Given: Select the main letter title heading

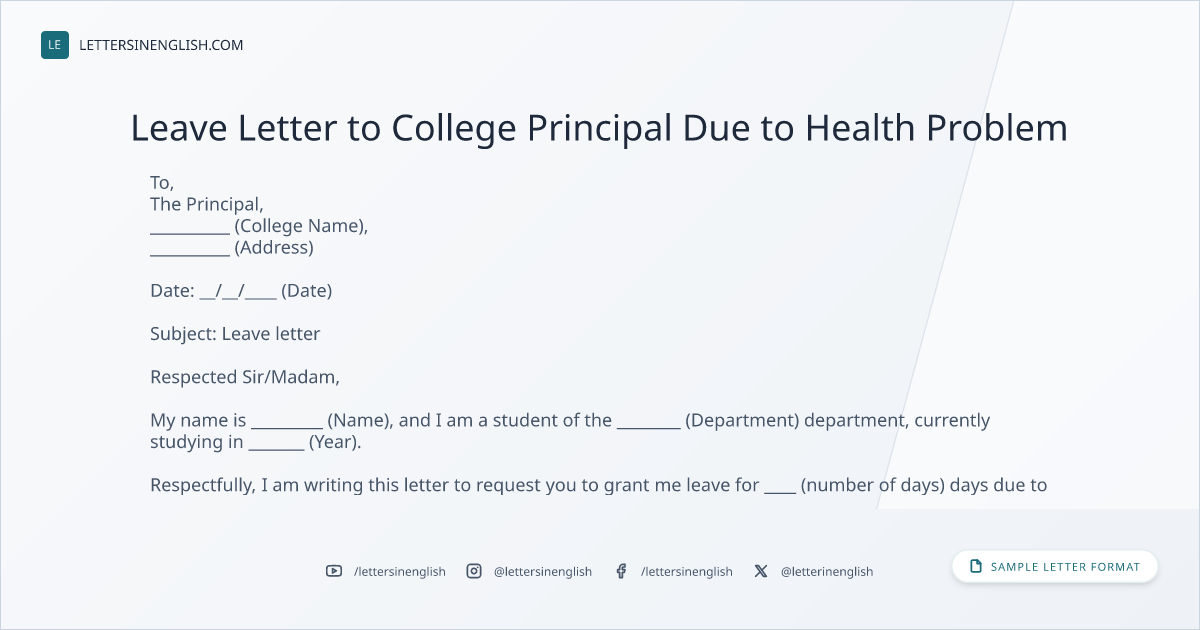Looking at the screenshot, I should (x=600, y=128).
